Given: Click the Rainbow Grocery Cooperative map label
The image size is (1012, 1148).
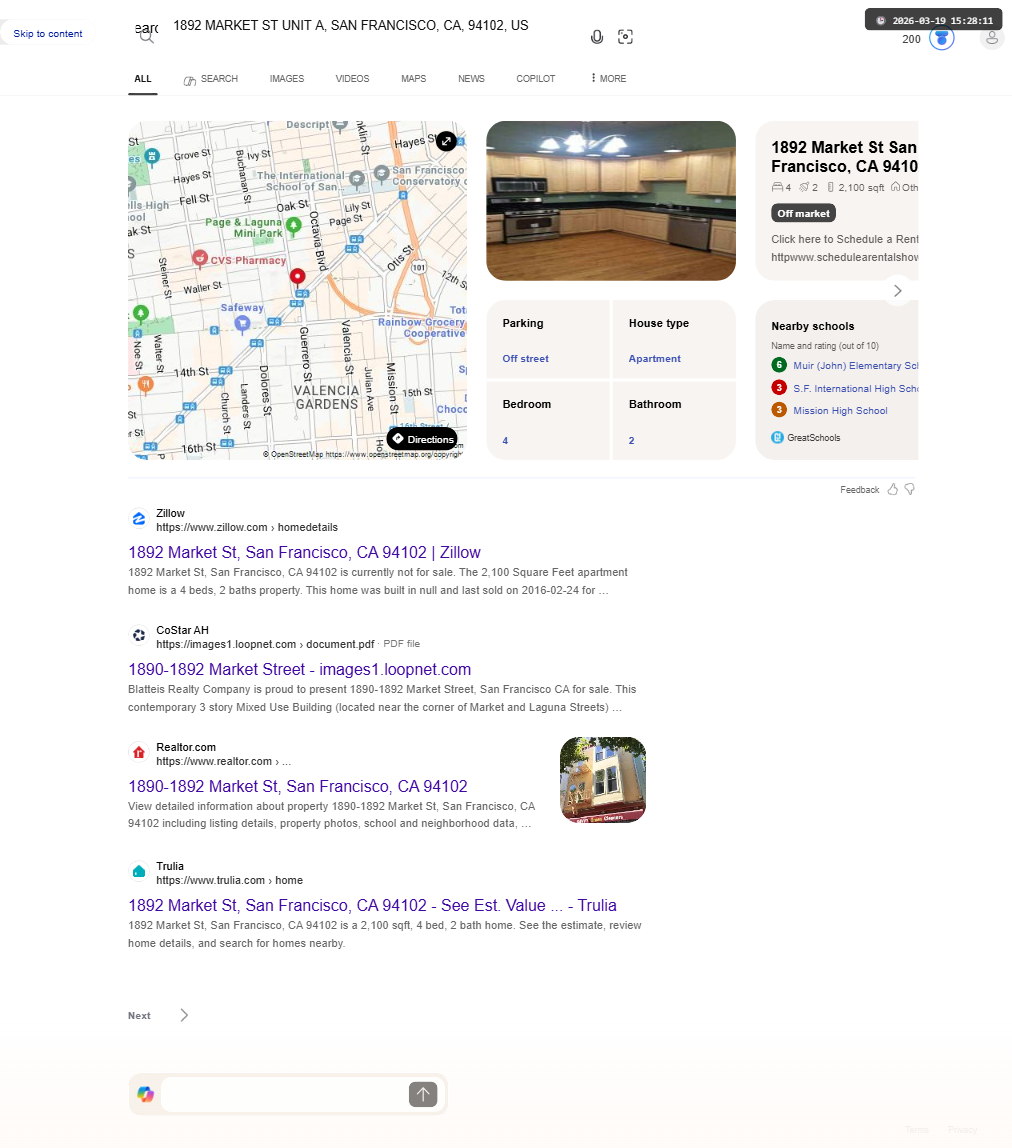Looking at the screenshot, I should [x=422, y=327].
